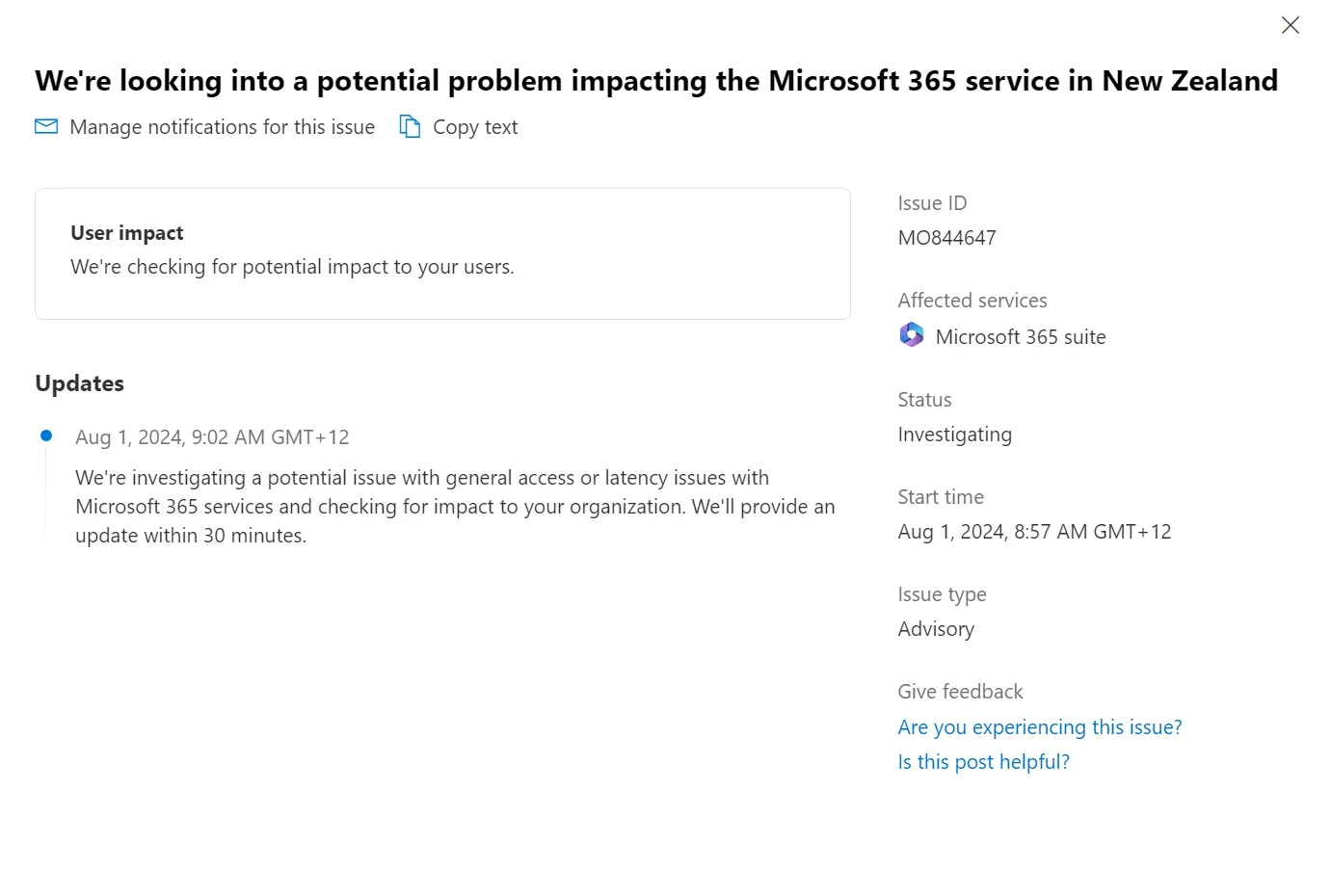Click the Investigating status value

pyautogui.click(x=954, y=435)
